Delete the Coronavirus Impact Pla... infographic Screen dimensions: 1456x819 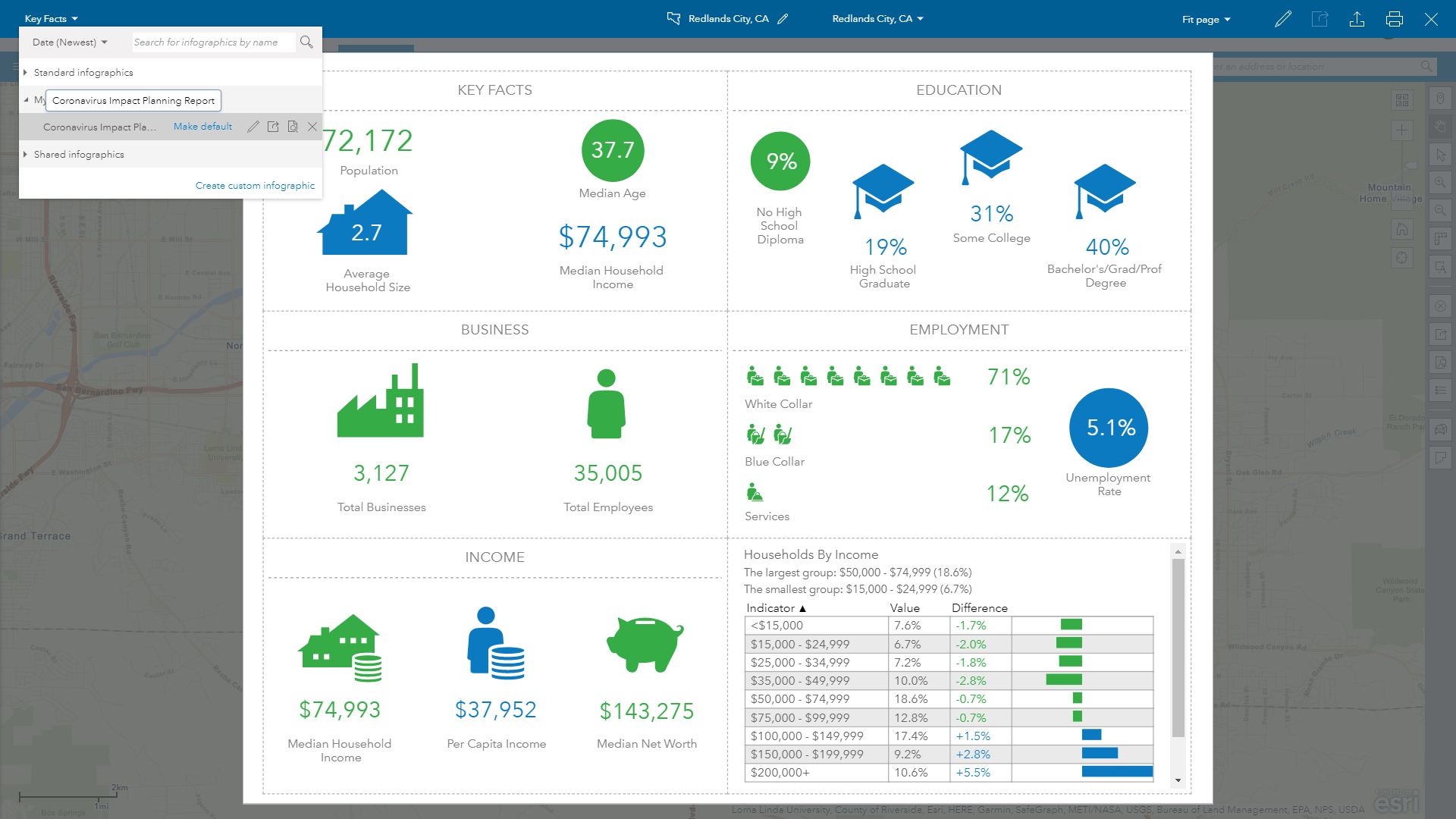pyautogui.click(x=312, y=127)
